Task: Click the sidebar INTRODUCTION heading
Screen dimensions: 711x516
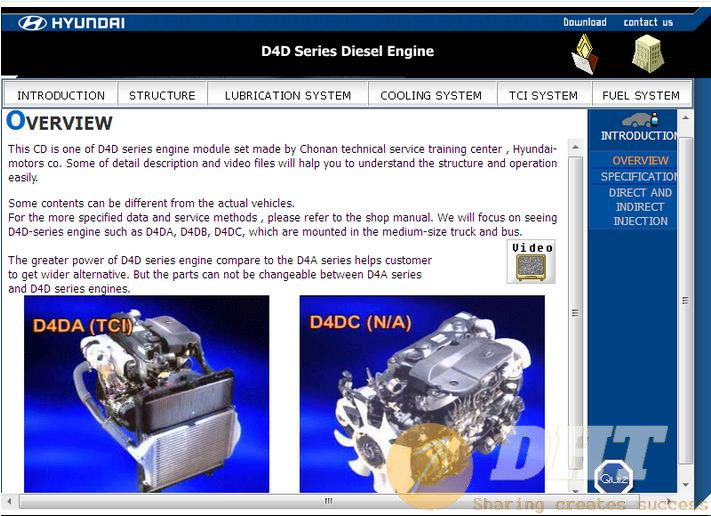Action: point(639,136)
